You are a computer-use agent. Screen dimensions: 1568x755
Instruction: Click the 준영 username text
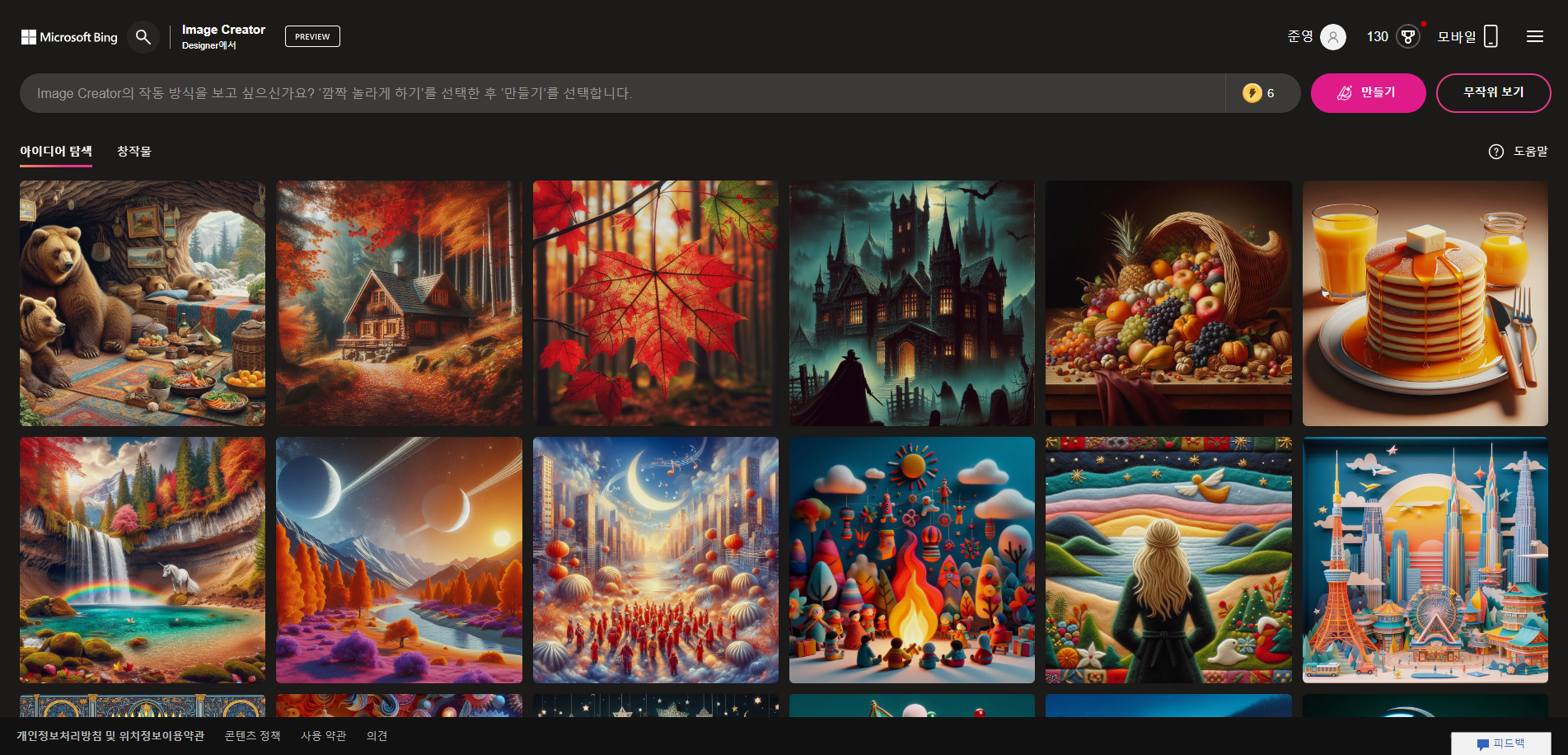pyautogui.click(x=1300, y=36)
